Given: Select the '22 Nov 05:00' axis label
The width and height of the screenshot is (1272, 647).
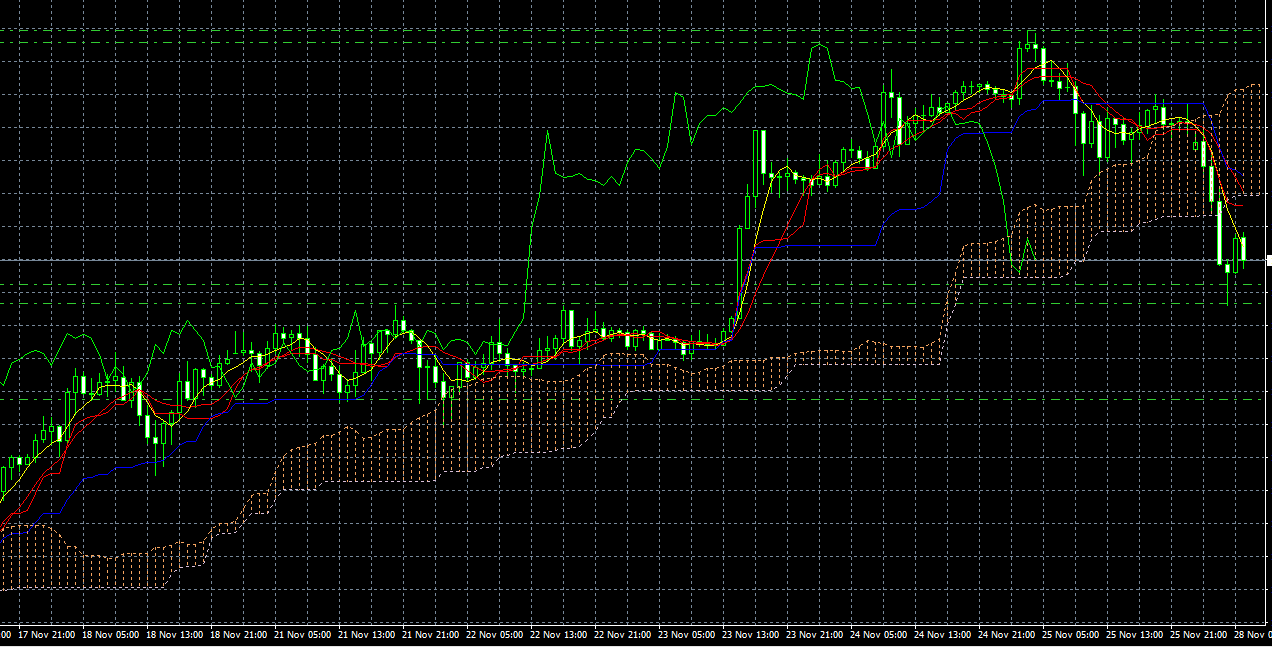Looking at the screenshot, I should (495, 634).
